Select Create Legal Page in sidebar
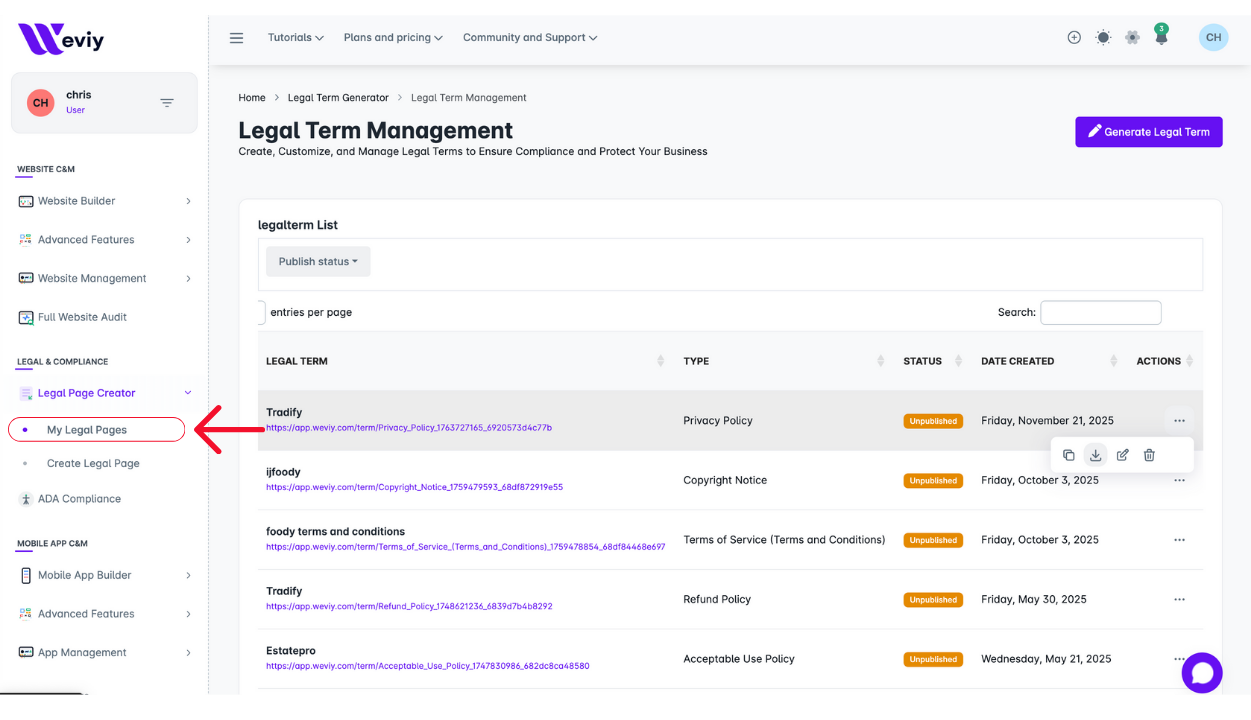 pos(93,464)
